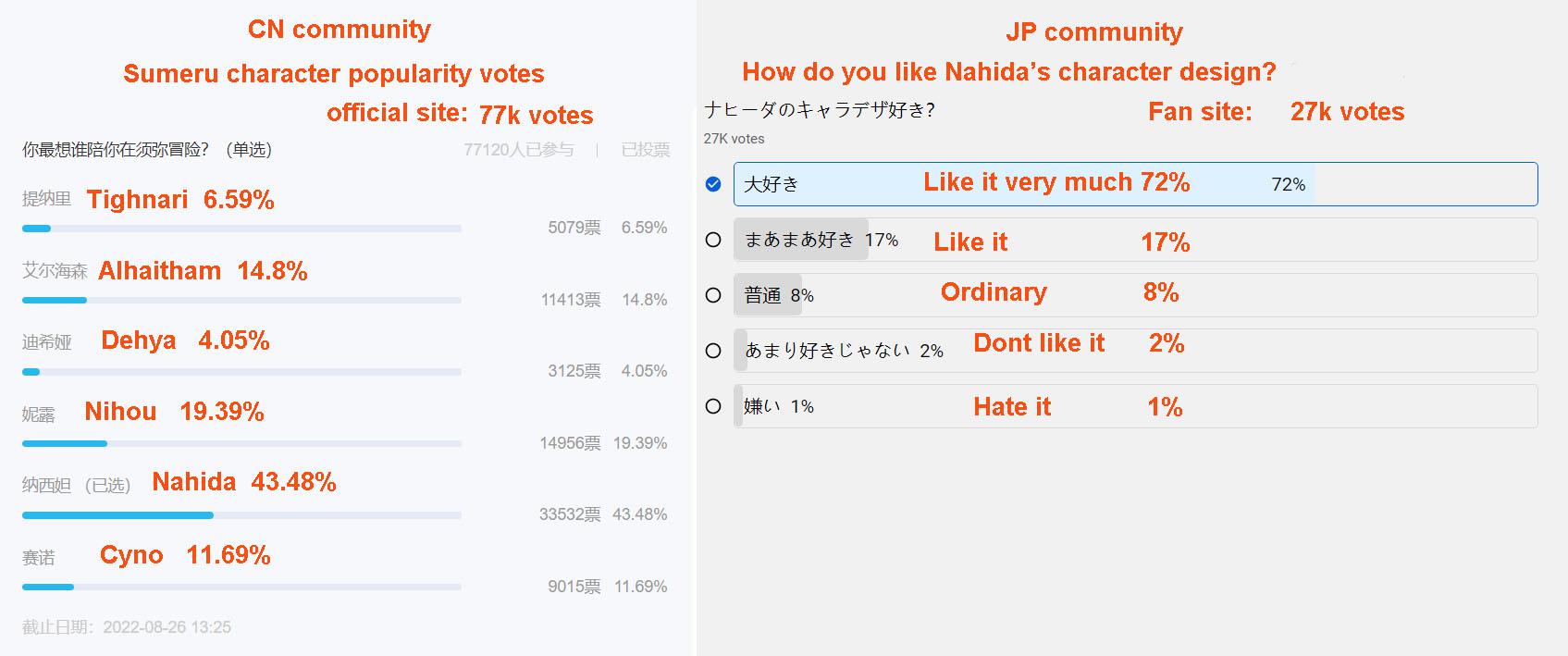
Task: Click the Nilou 19.39% progress bar
Action: 241,443
